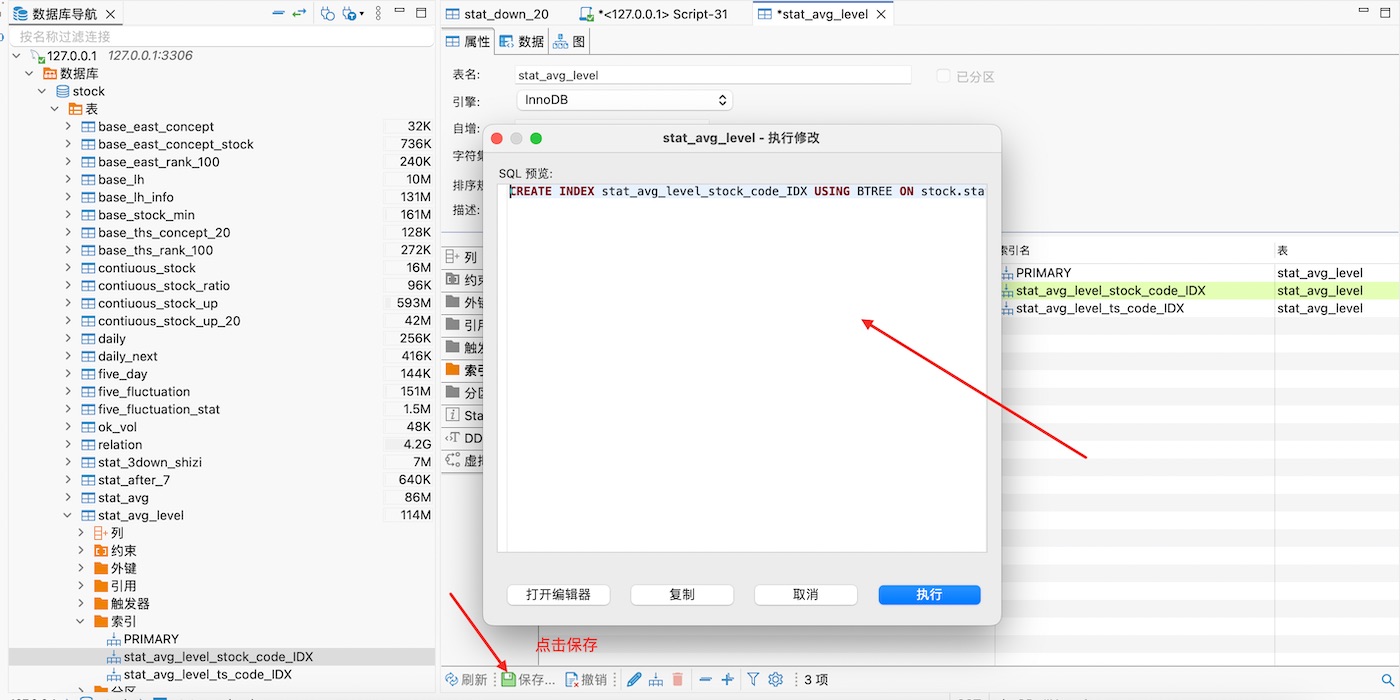Viewport: 1400px width, 700px height.
Task: Switch to the 数据 tab
Action: pos(522,42)
